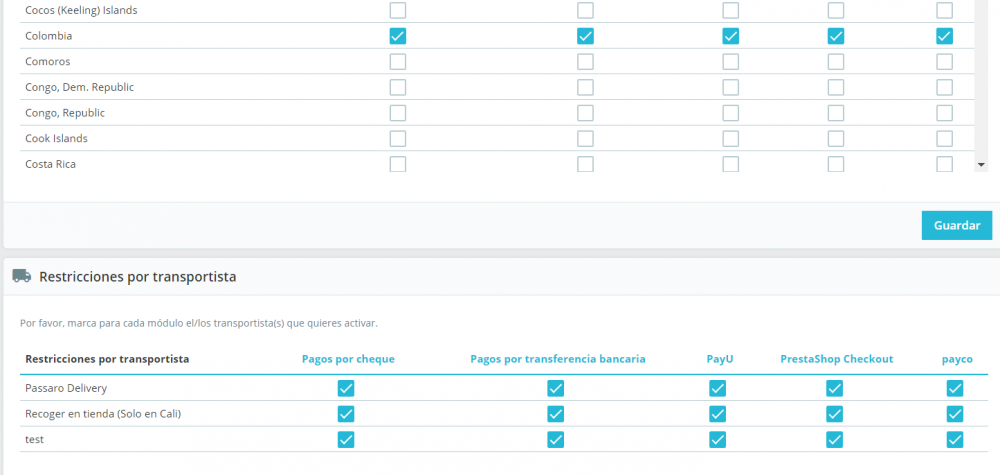Check Costa Rica for Pagos por cheque
This screenshot has width=1000, height=475.
pos(398,164)
